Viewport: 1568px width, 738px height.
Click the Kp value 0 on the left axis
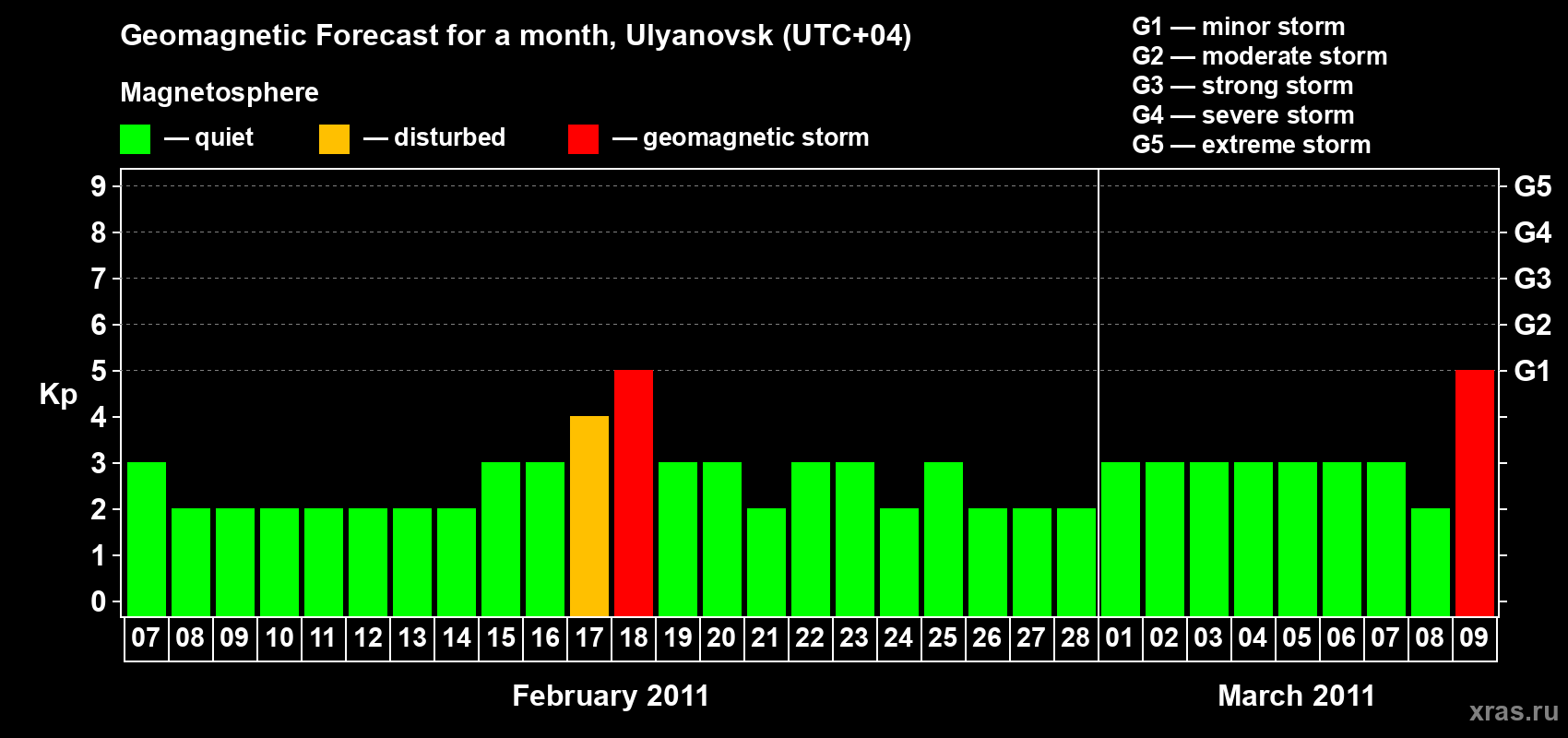click(99, 601)
